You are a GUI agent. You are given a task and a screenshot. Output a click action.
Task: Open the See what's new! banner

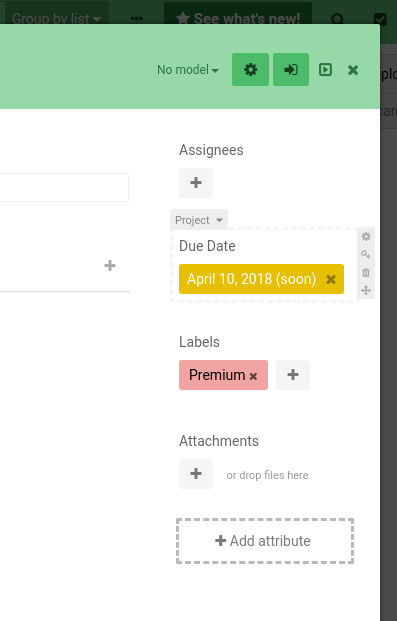pos(238,18)
